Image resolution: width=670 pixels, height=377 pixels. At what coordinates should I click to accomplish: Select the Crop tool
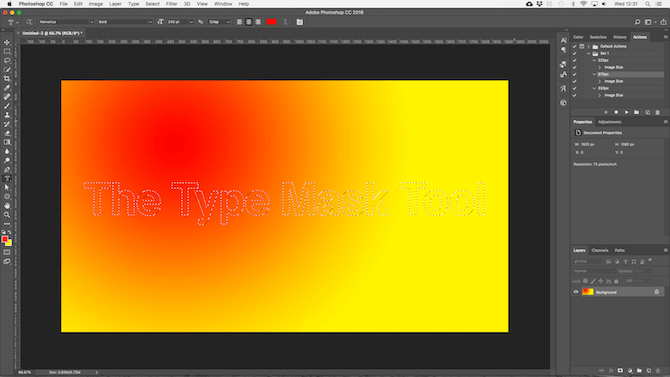tap(7, 79)
